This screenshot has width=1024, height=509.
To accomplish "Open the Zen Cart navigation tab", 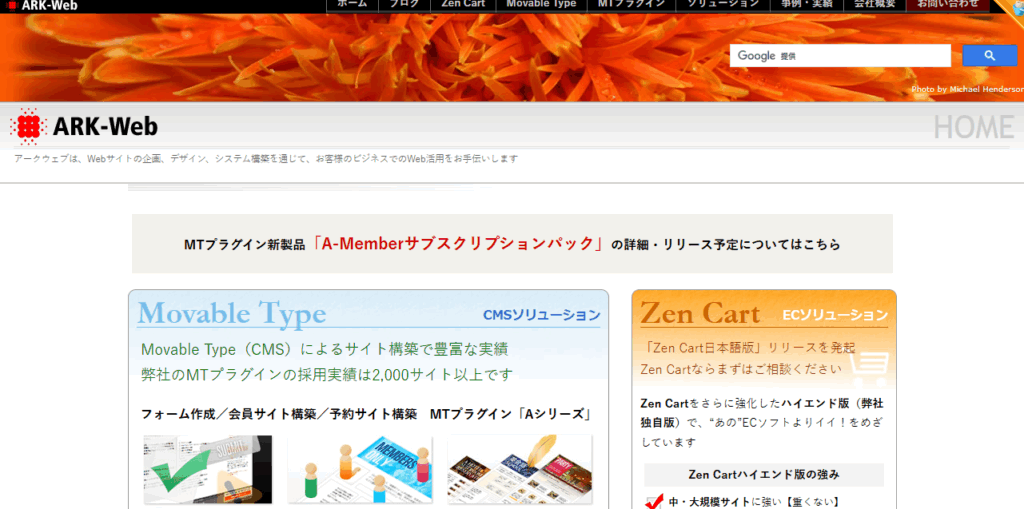I will coord(463,5).
